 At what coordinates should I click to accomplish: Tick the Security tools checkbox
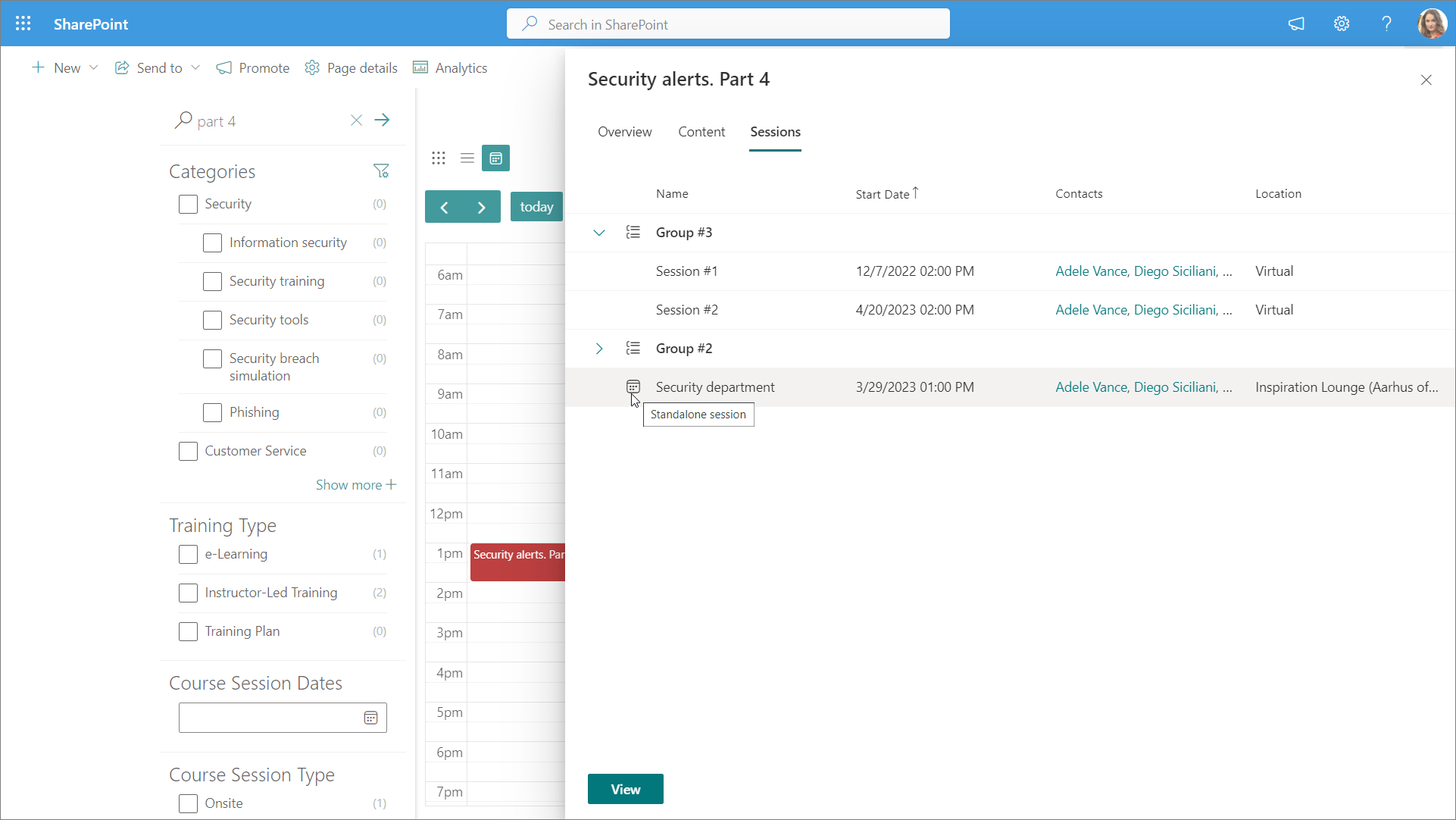point(213,320)
